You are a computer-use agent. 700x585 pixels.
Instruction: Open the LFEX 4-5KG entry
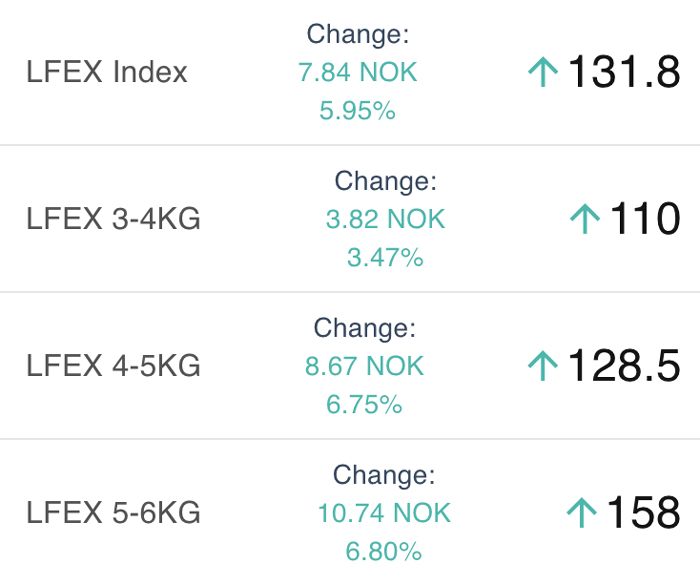click(x=113, y=366)
